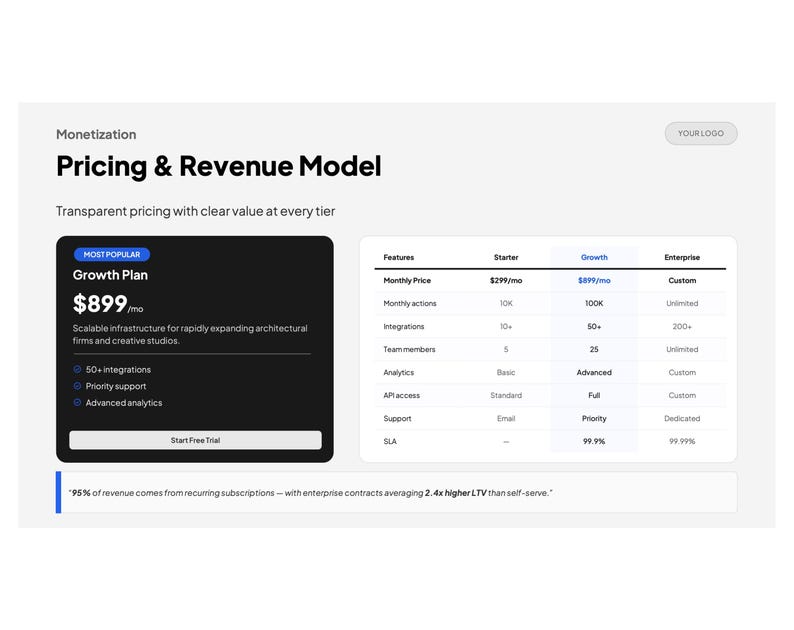Click the check icon beside Advanced analytics
Screen dimensions: 794x630
pyautogui.click(x=77, y=403)
